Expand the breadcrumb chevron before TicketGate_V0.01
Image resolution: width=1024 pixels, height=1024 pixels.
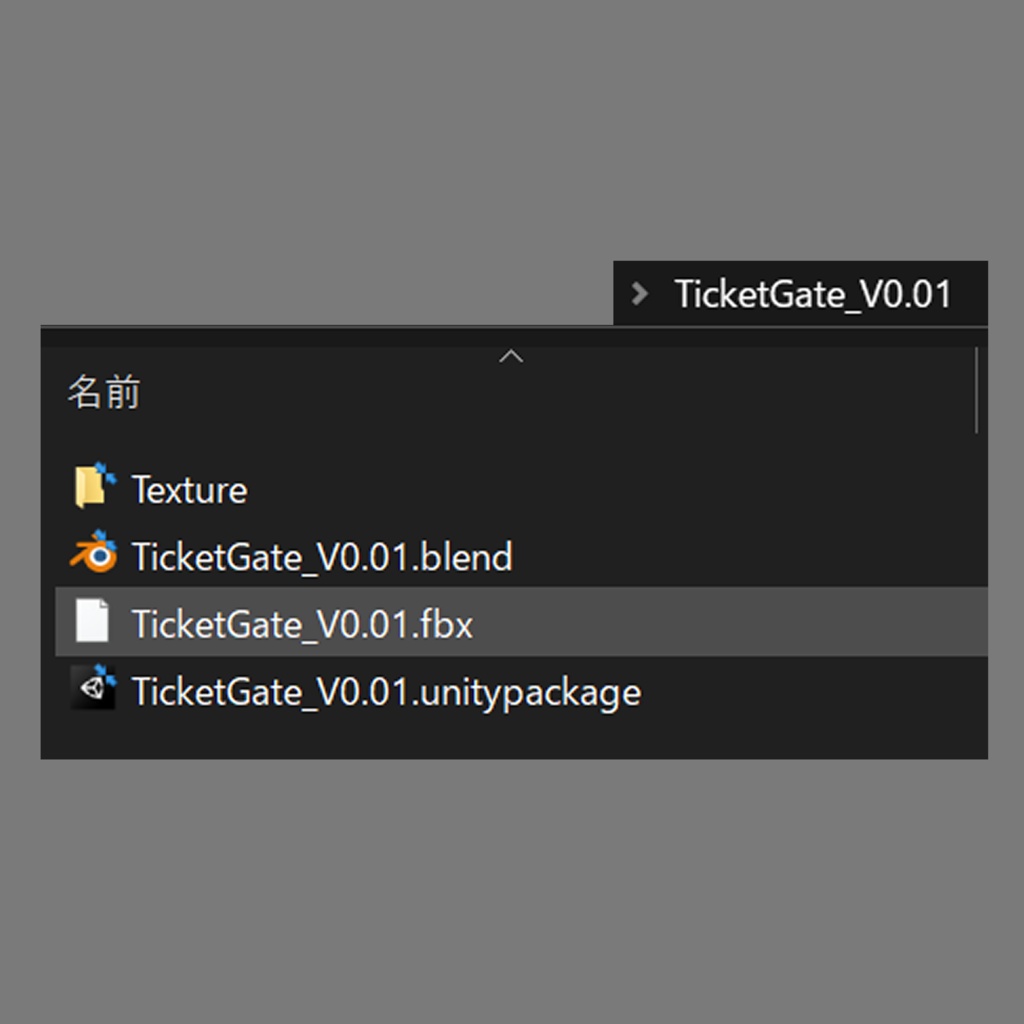point(640,294)
